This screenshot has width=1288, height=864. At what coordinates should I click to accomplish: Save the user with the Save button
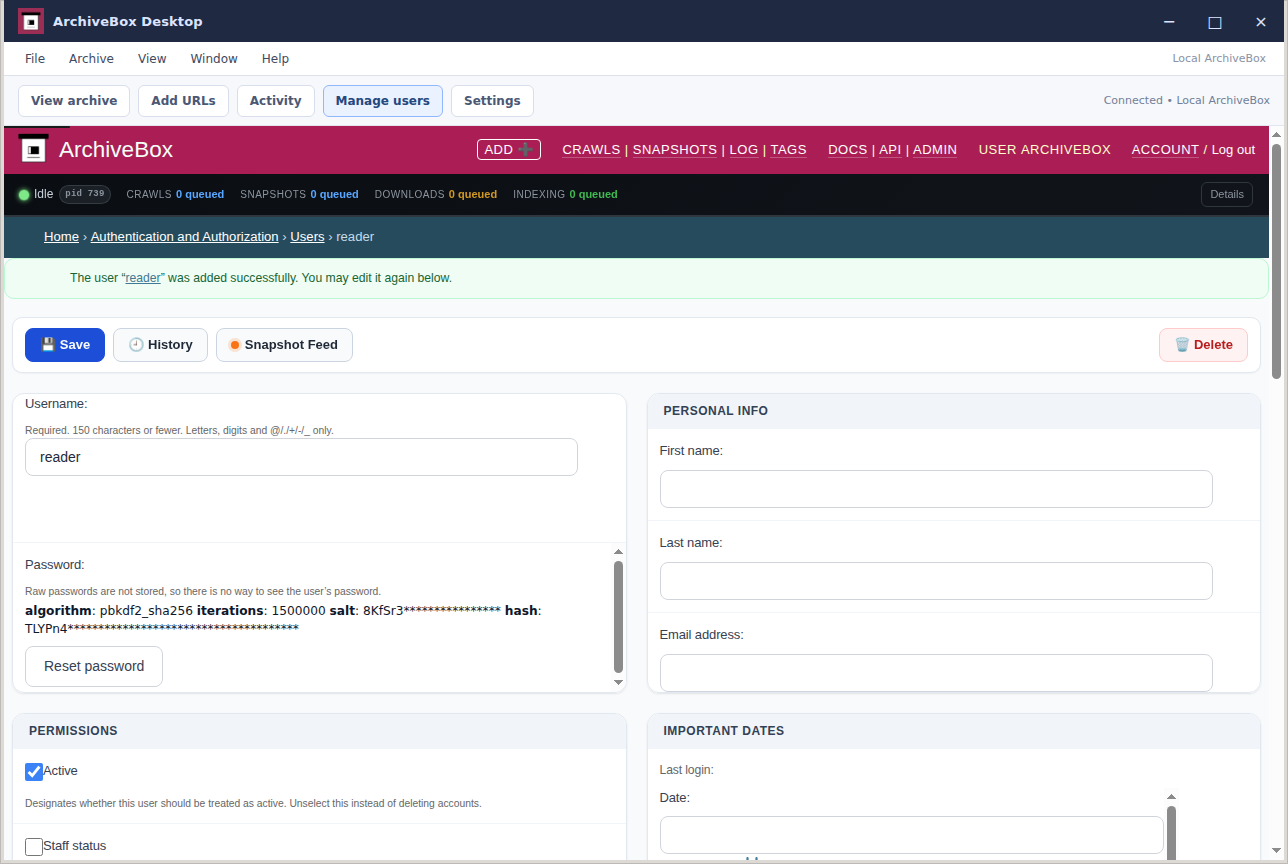66,345
